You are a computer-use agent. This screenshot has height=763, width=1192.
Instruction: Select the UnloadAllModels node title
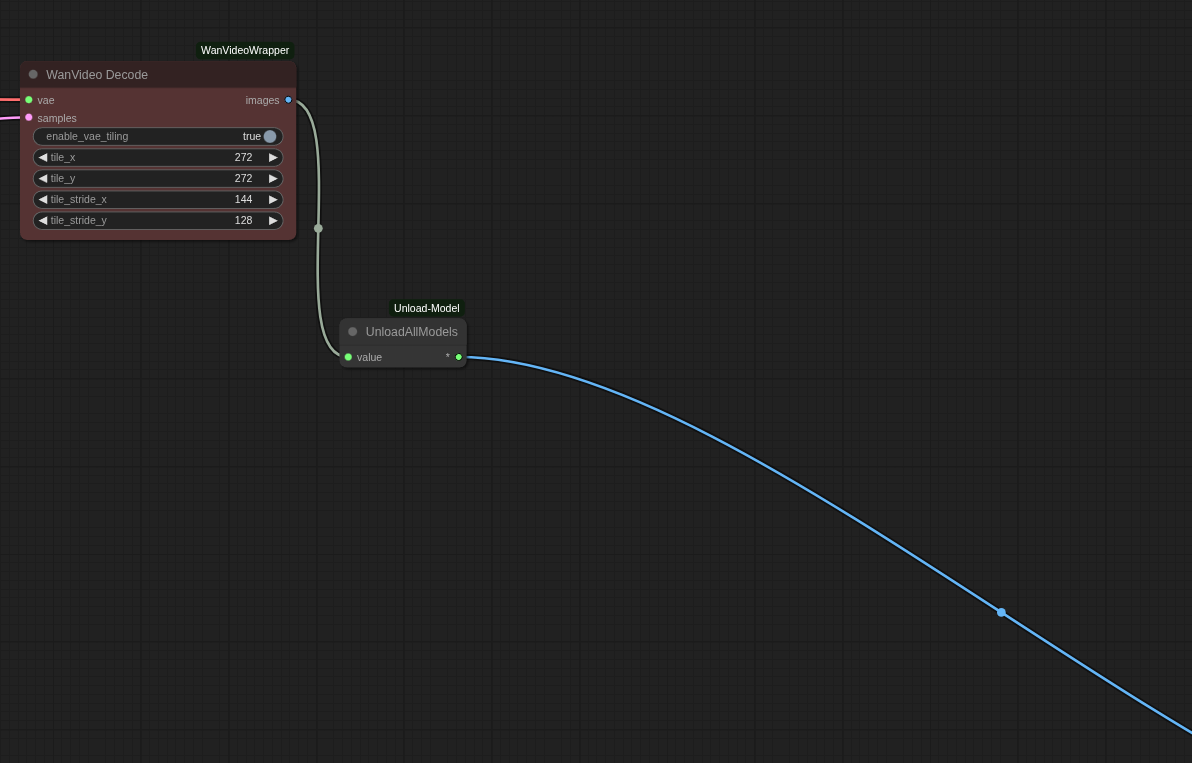point(411,332)
